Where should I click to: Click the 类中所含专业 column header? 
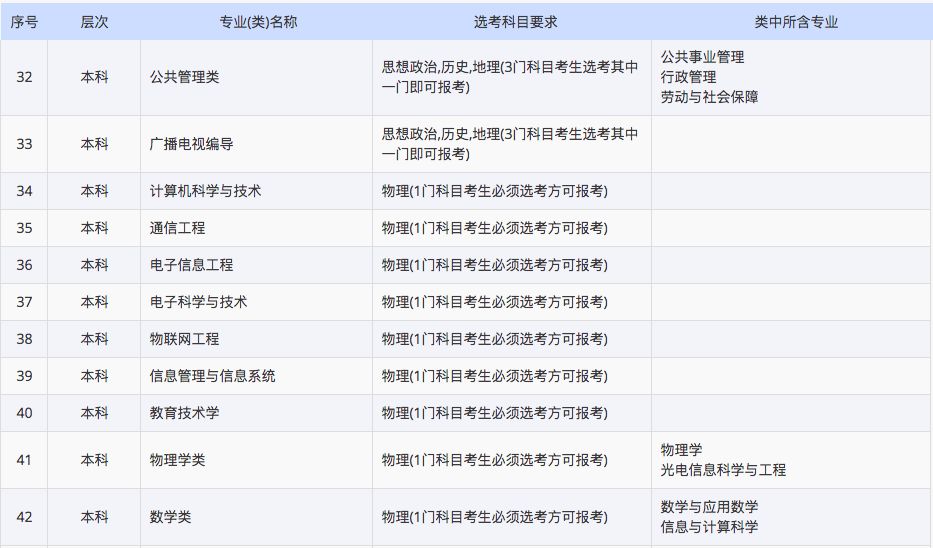pos(796,22)
